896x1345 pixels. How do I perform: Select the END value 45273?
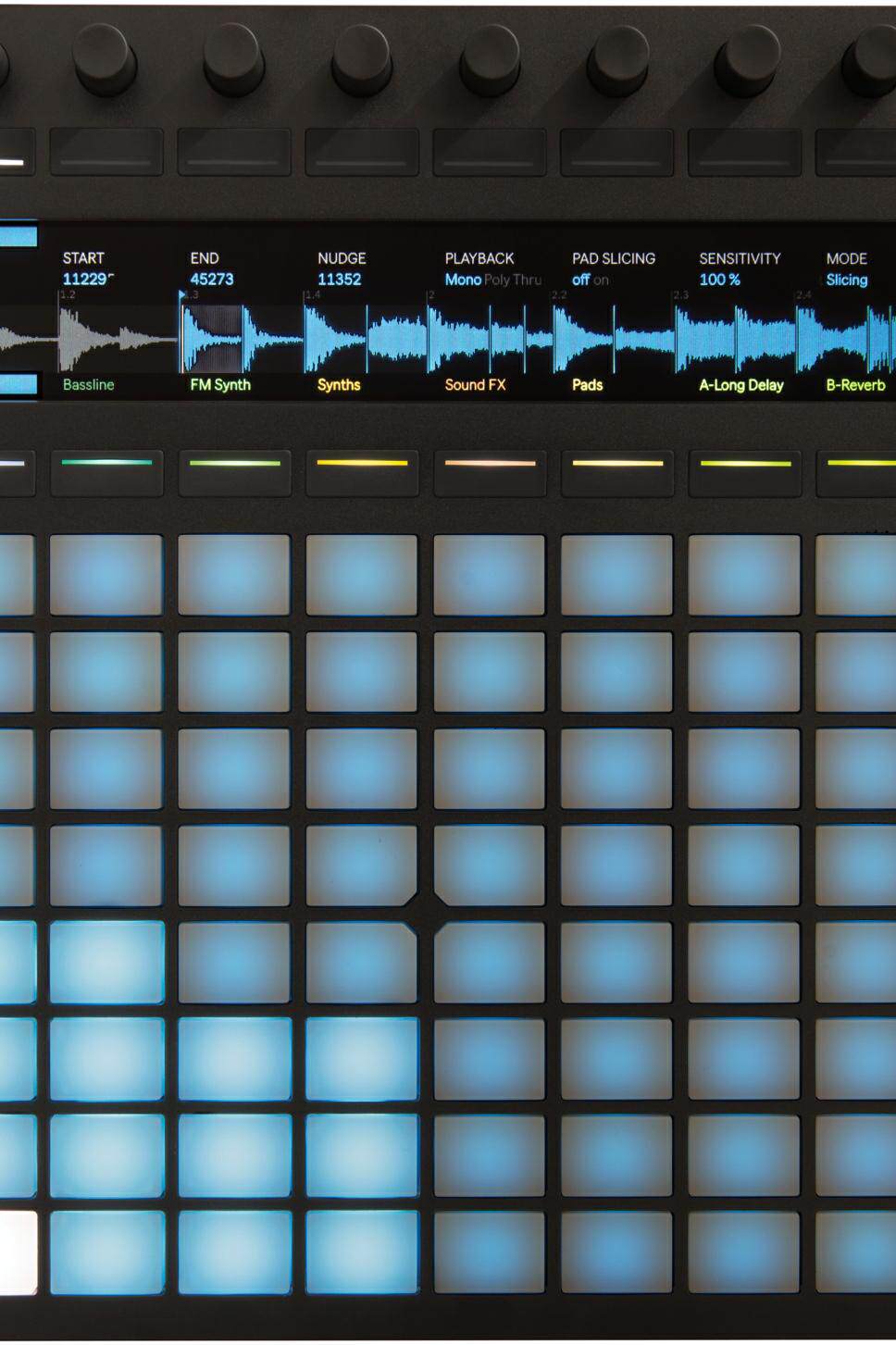(212, 280)
